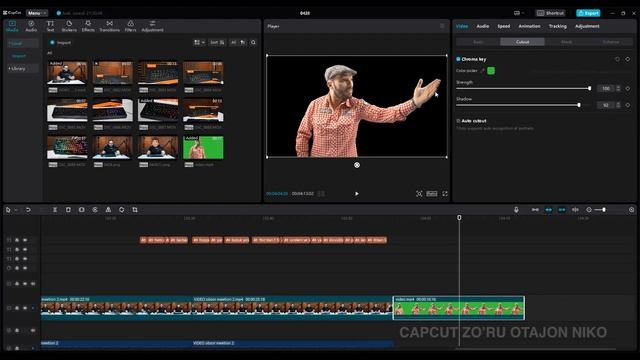The height and width of the screenshot is (360, 640).
Task: Click the Delete clip trash icon
Action: click(68, 210)
